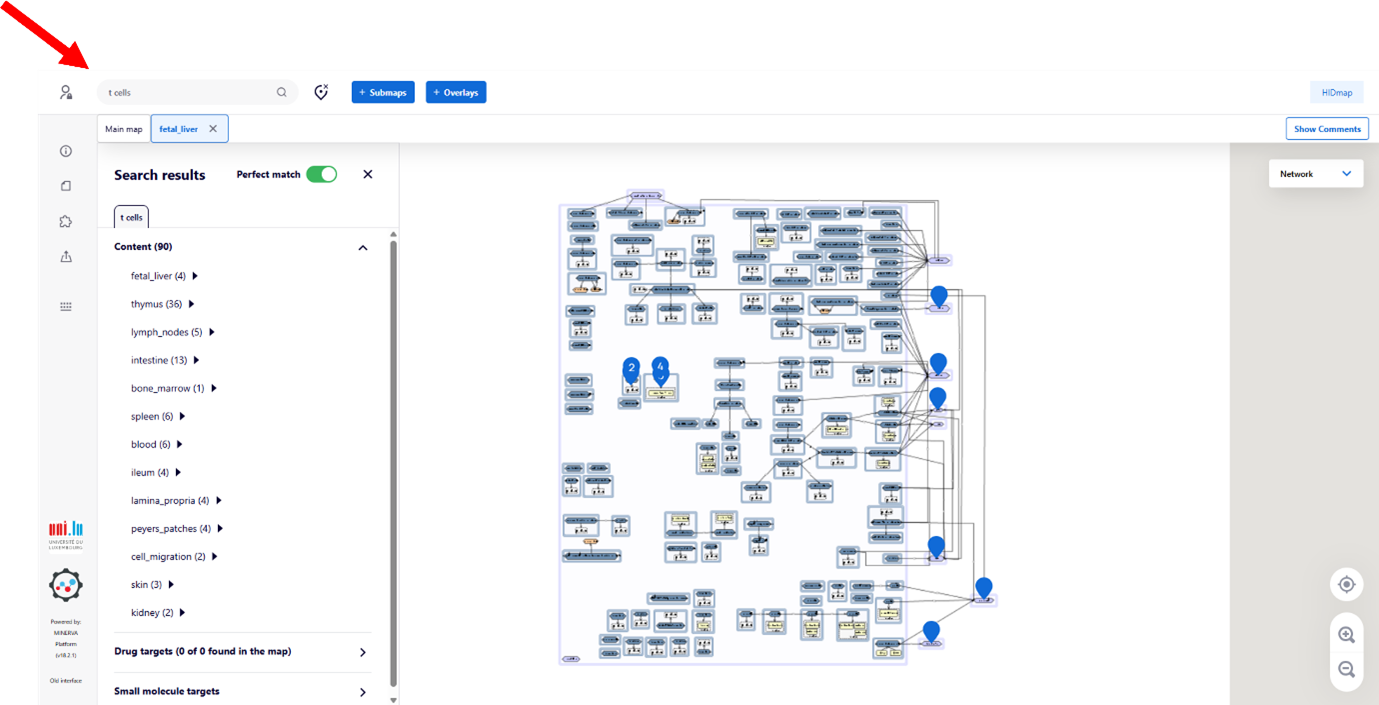The height and width of the screenshot is (705, 1379).
Task: Click the MINERVA Platform logo
Action: pos(66,585)
